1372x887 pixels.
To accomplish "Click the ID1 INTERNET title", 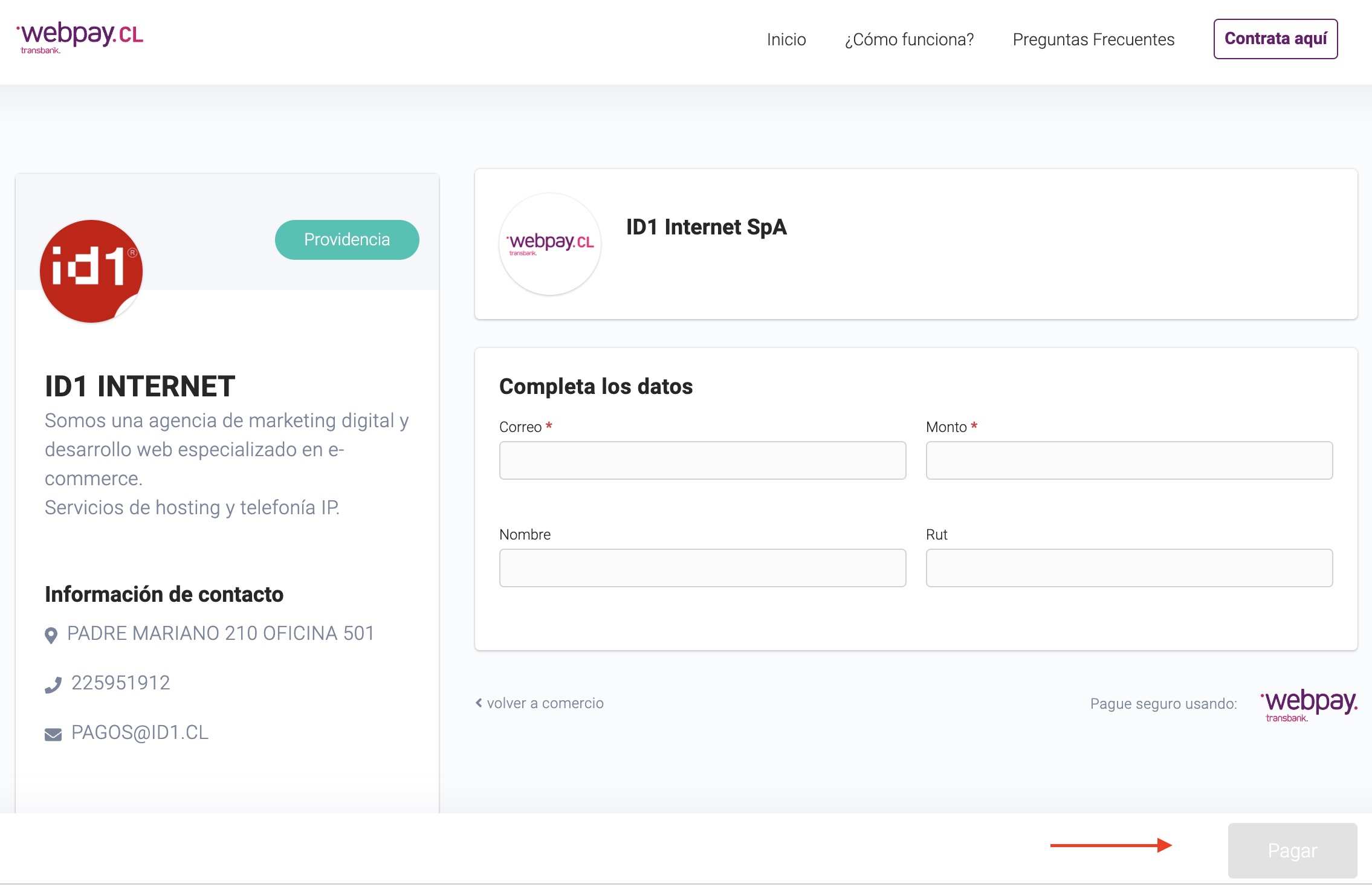I will (x=140, y=386).
